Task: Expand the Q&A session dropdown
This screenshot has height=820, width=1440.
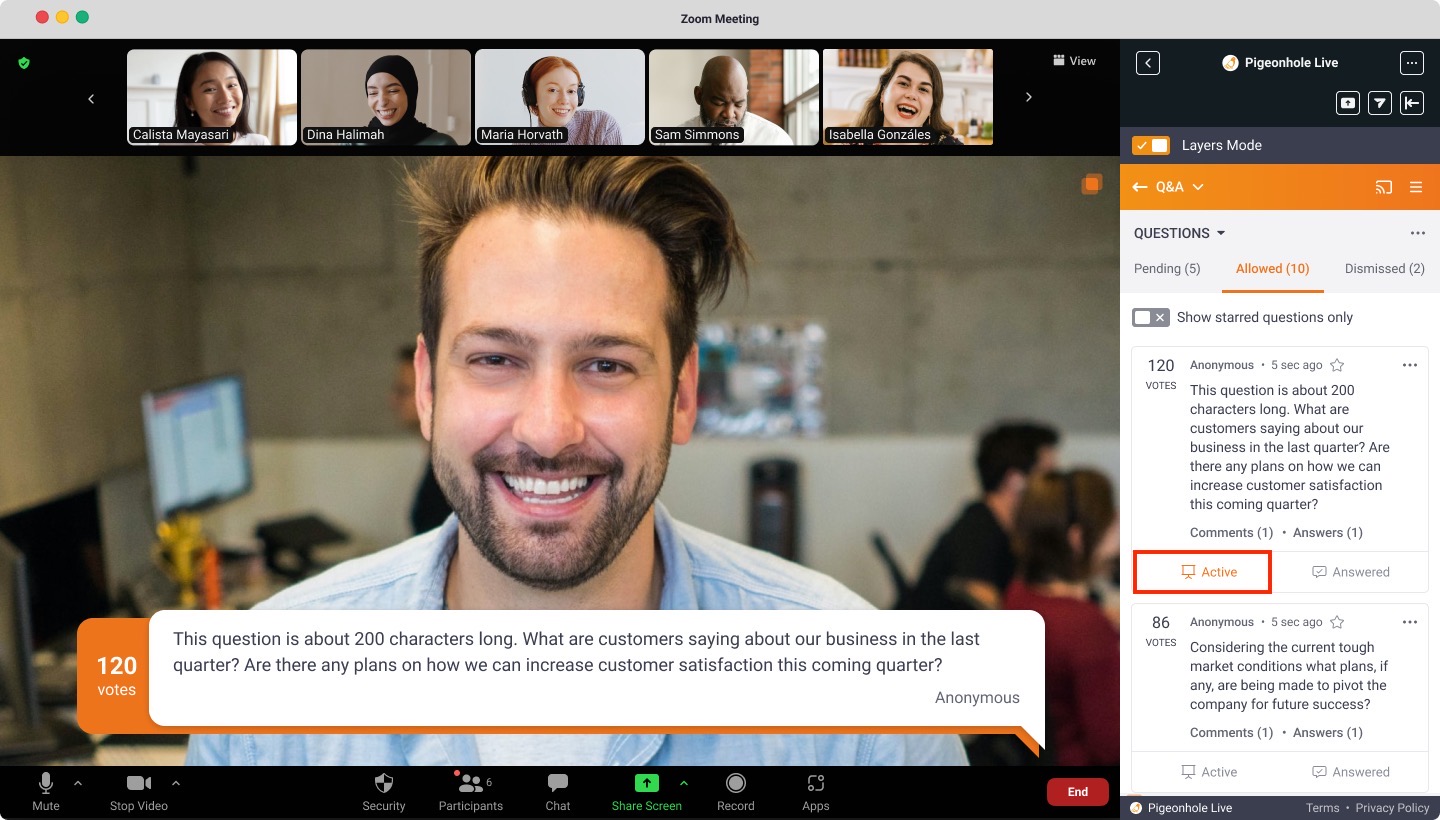Action: [x=1198, y=187]
